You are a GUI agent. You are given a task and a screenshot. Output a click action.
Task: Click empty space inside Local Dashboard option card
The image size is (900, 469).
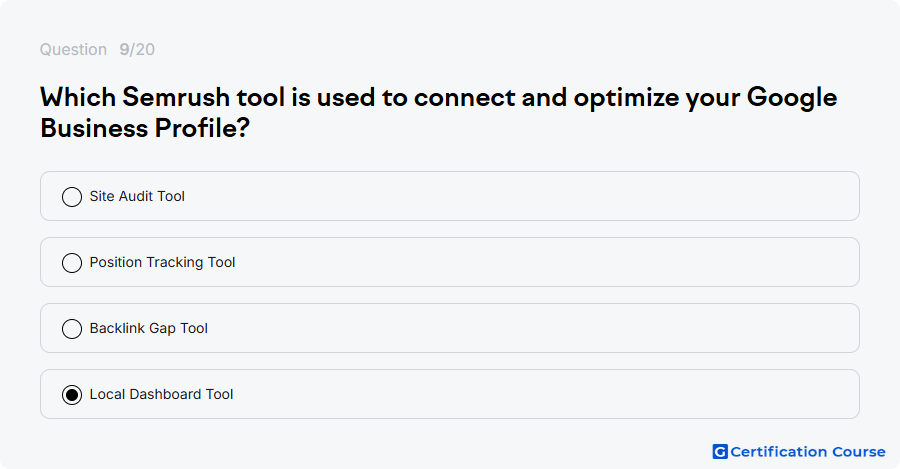tap(517, 394)
